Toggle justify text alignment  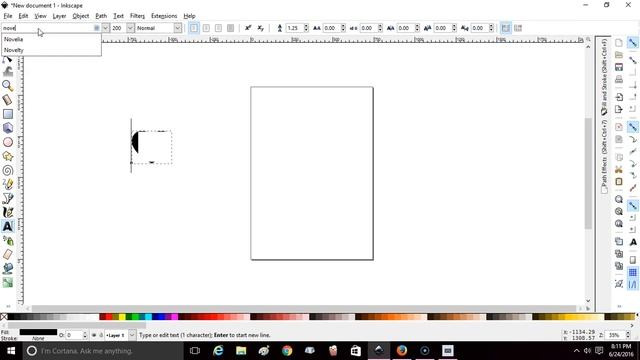[x=231, y=28]
